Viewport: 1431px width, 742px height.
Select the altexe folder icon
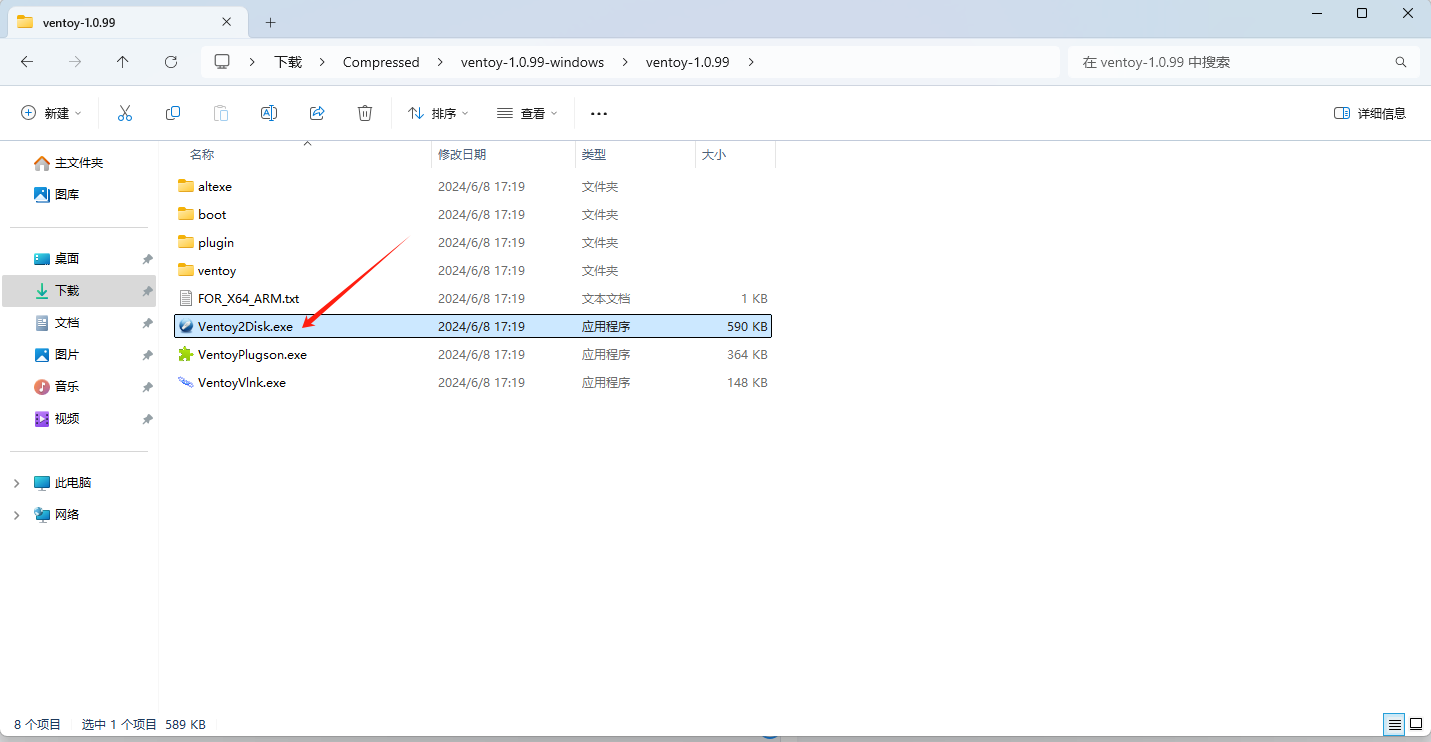[185, 186]
